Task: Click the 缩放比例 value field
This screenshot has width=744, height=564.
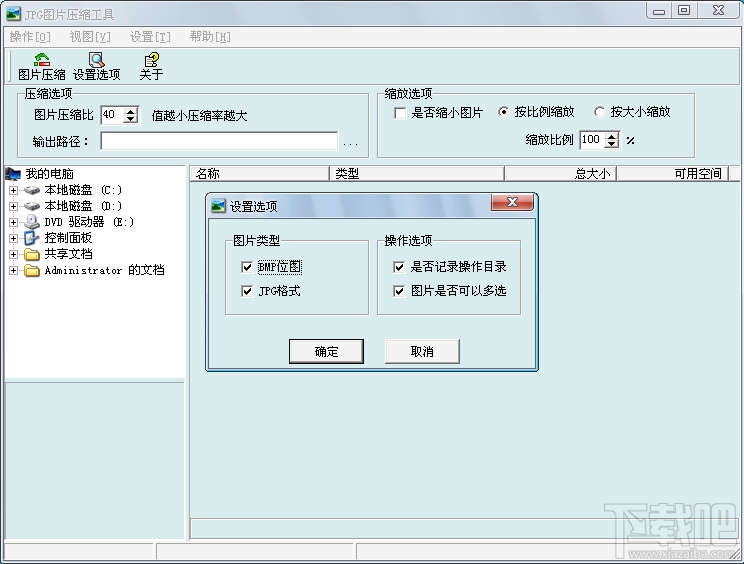Action: click(592, 140)
